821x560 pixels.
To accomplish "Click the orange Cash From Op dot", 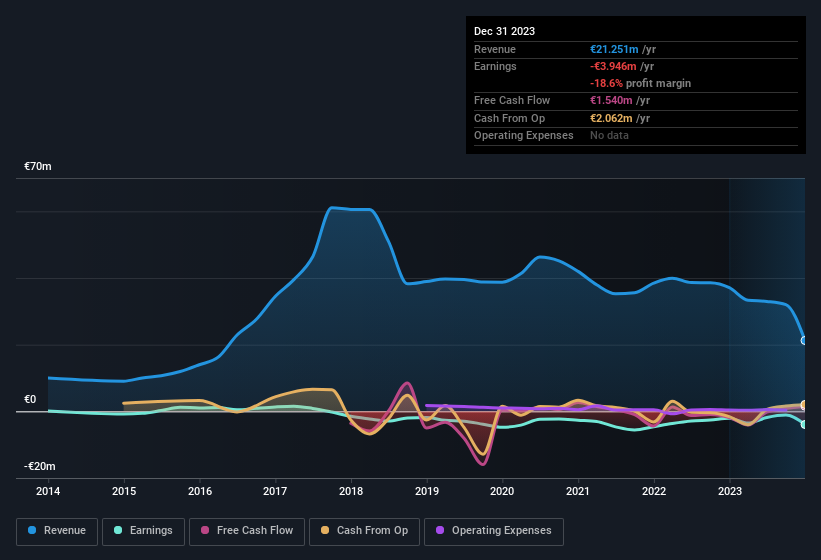I will coord(325,531).
